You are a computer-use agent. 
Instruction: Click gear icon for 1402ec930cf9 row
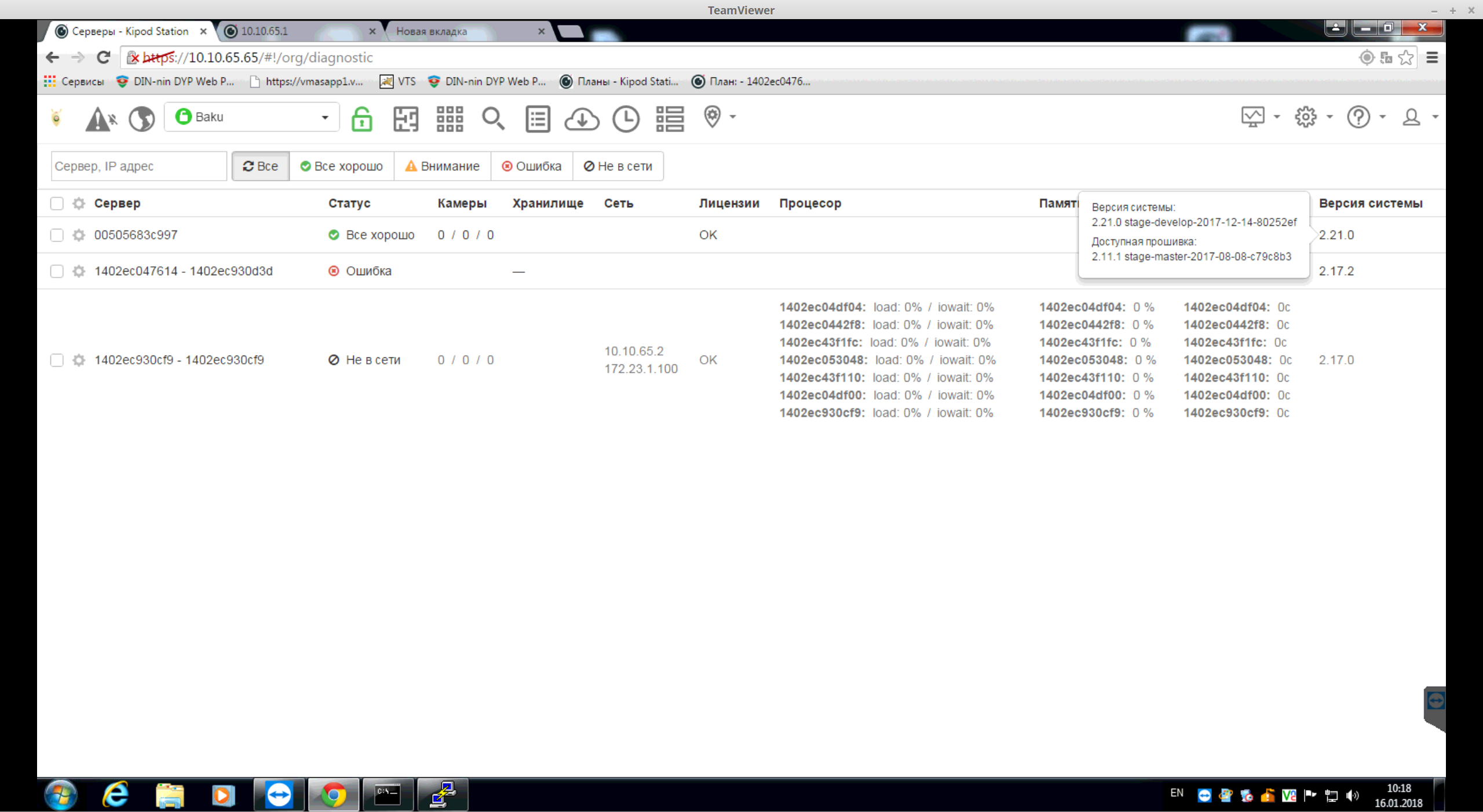pos(79,360)
